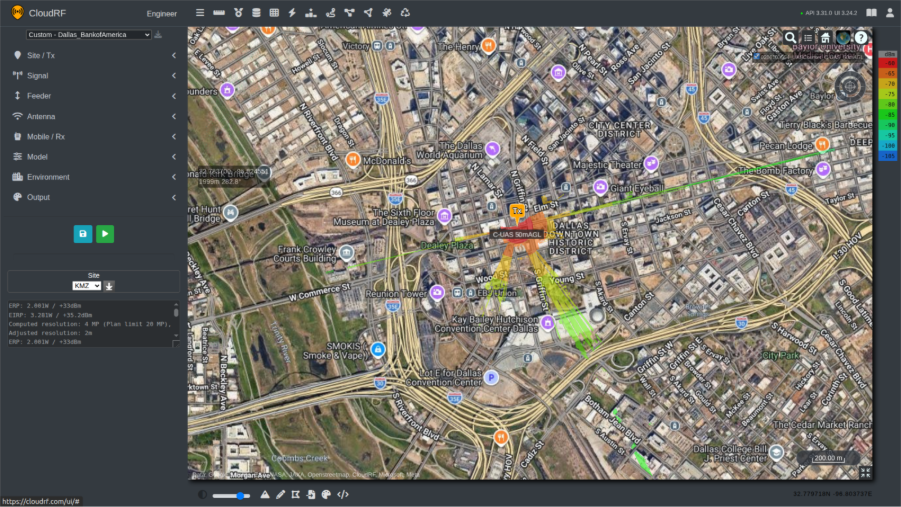Expand the Antenna section
Image resolution: width=901 pixels, height=507 pixels.
click(94, 116)
